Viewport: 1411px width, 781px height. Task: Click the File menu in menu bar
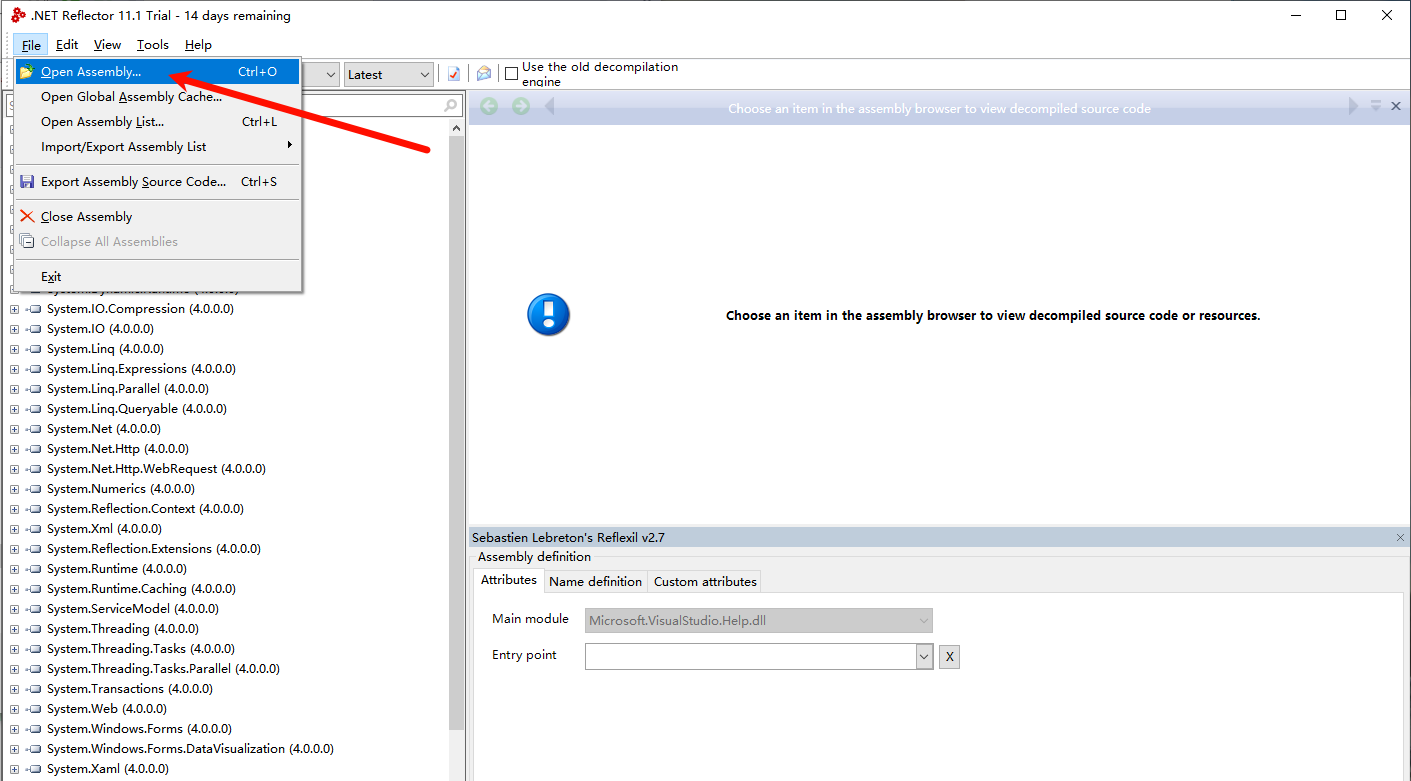pos(31,45)
